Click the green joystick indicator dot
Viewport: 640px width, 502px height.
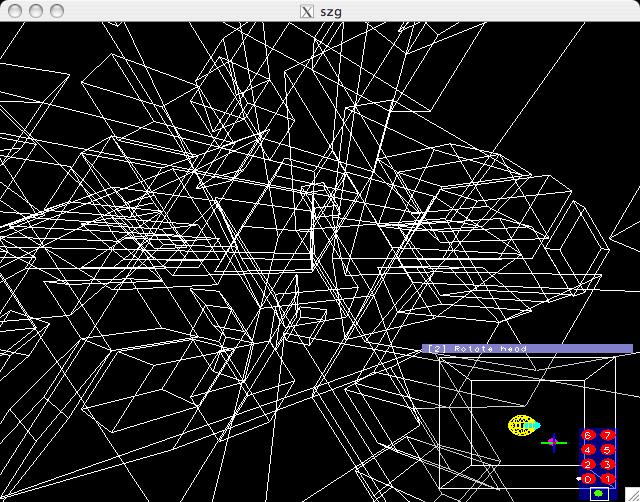click(598, 493)
